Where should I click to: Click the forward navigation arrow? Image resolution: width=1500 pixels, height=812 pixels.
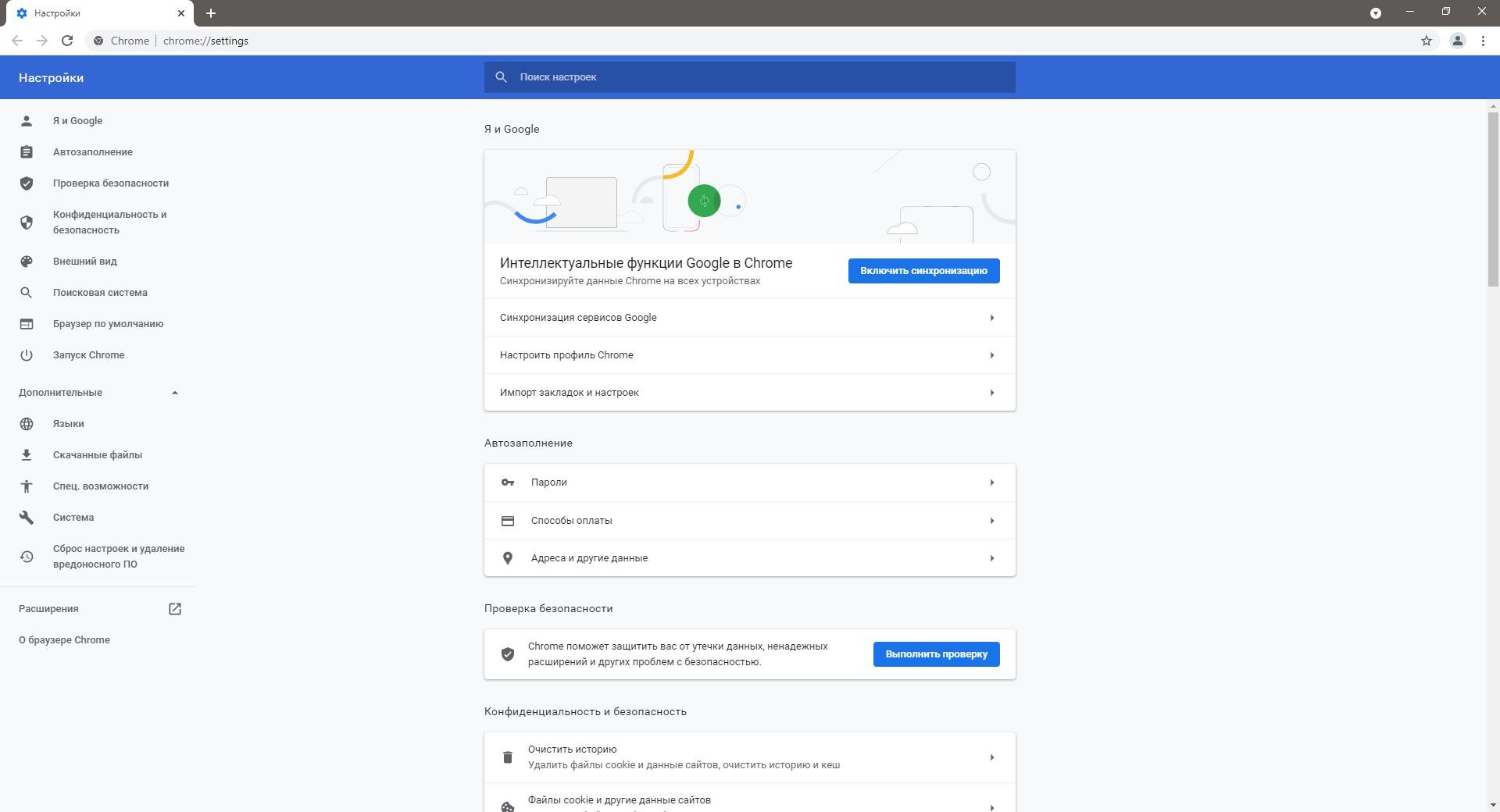(42, 41)
